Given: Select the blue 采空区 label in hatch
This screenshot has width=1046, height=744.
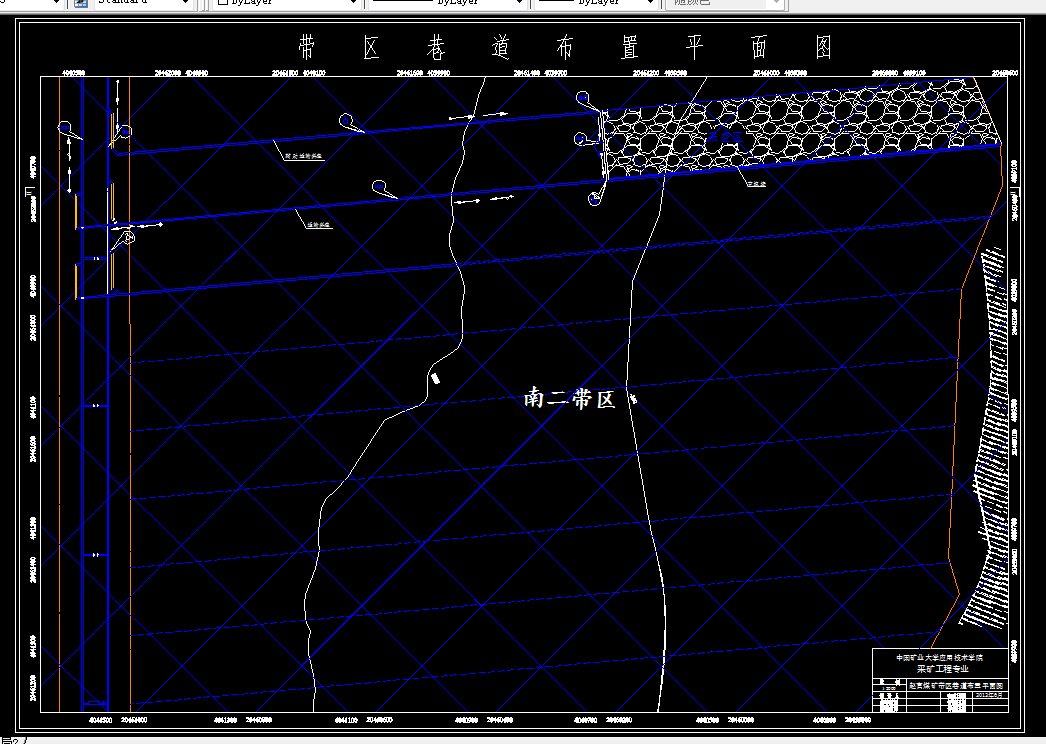Looking at the screenshot, I should click(x=724, y=137).
